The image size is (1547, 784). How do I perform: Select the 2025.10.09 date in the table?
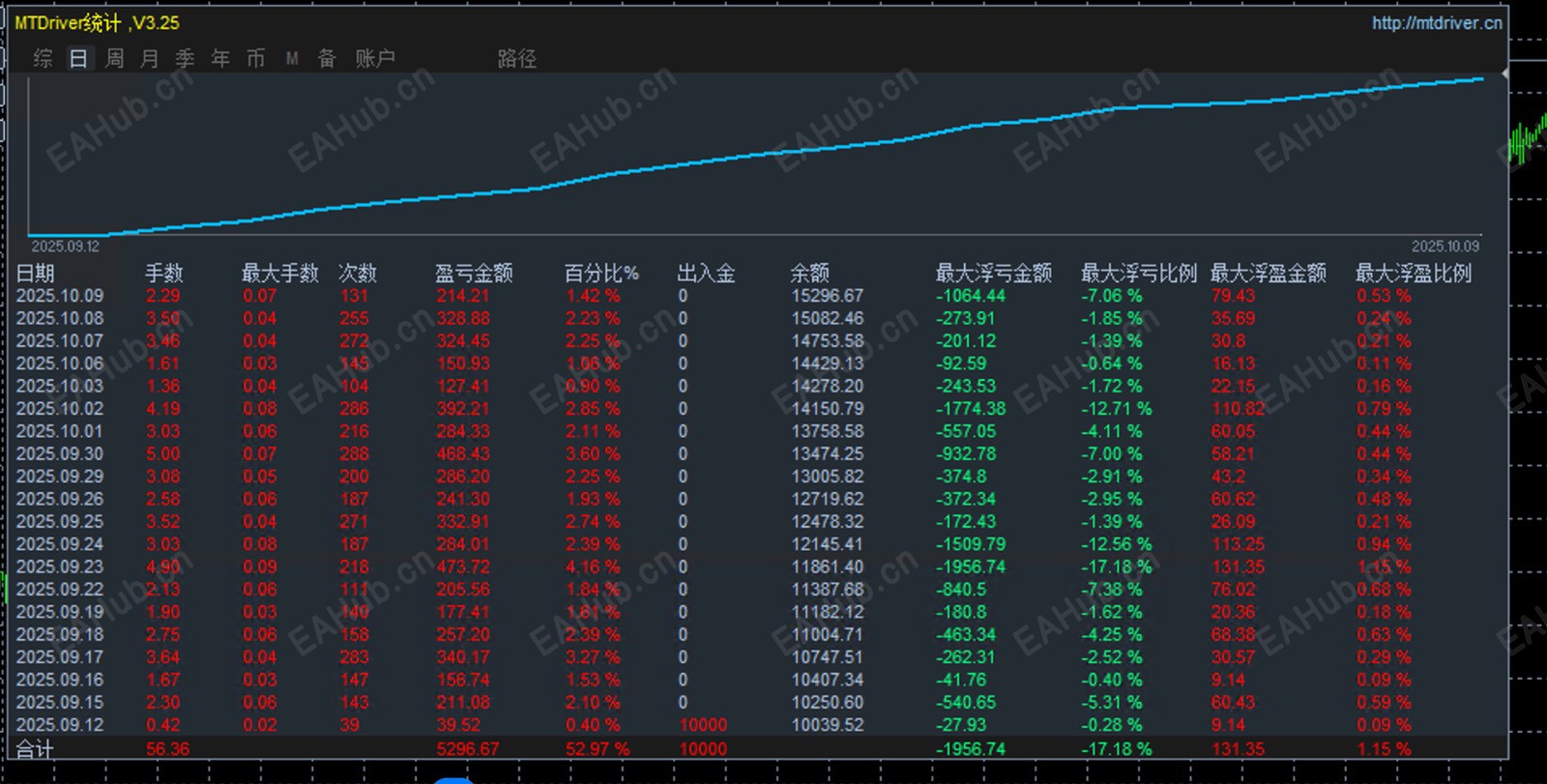[x=60, y=296]
